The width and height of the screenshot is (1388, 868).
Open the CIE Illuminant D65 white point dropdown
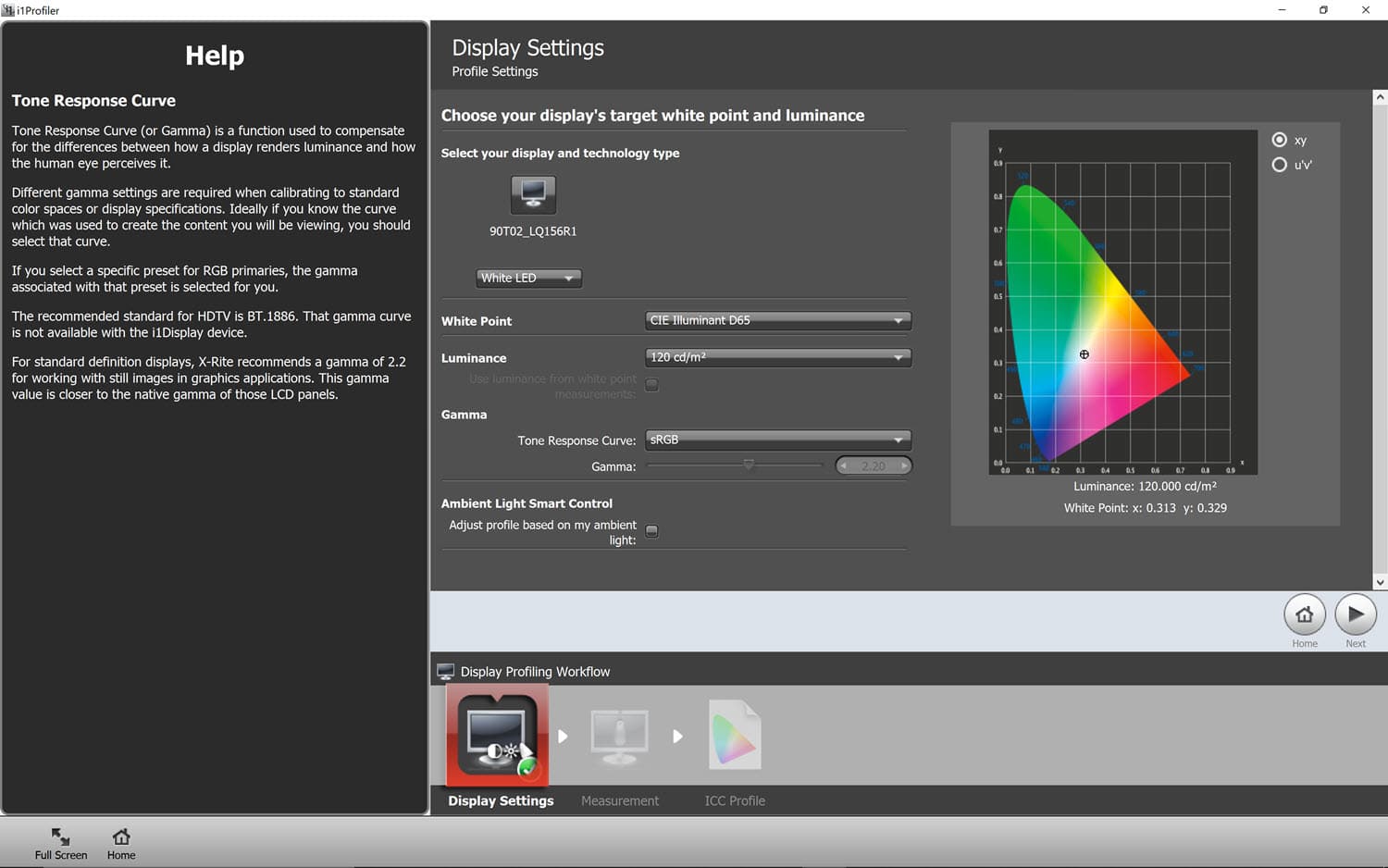(x=777, y=320)
